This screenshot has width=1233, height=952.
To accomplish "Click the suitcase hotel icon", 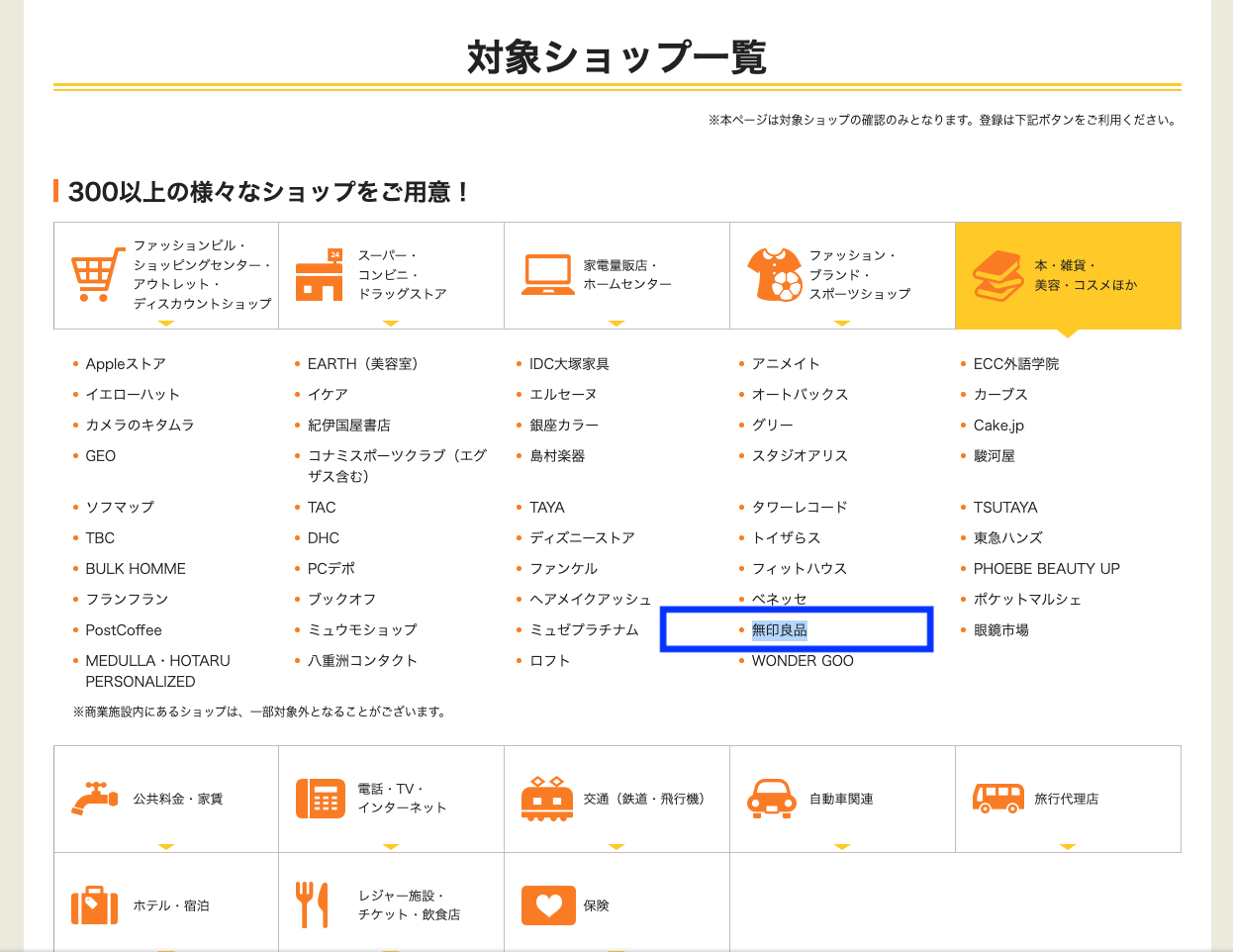I will tap(95, 904).
